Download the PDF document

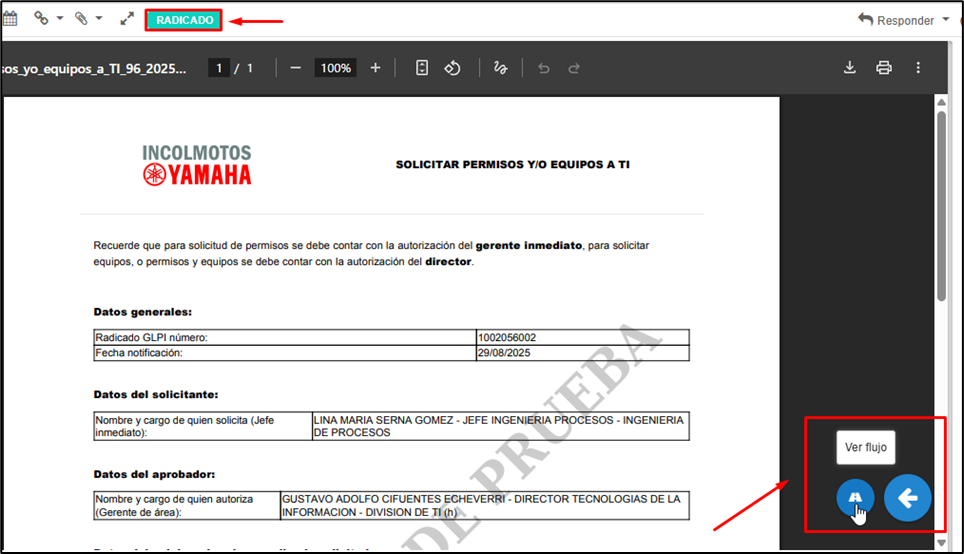pyautogui.click(x=850, y=68)
